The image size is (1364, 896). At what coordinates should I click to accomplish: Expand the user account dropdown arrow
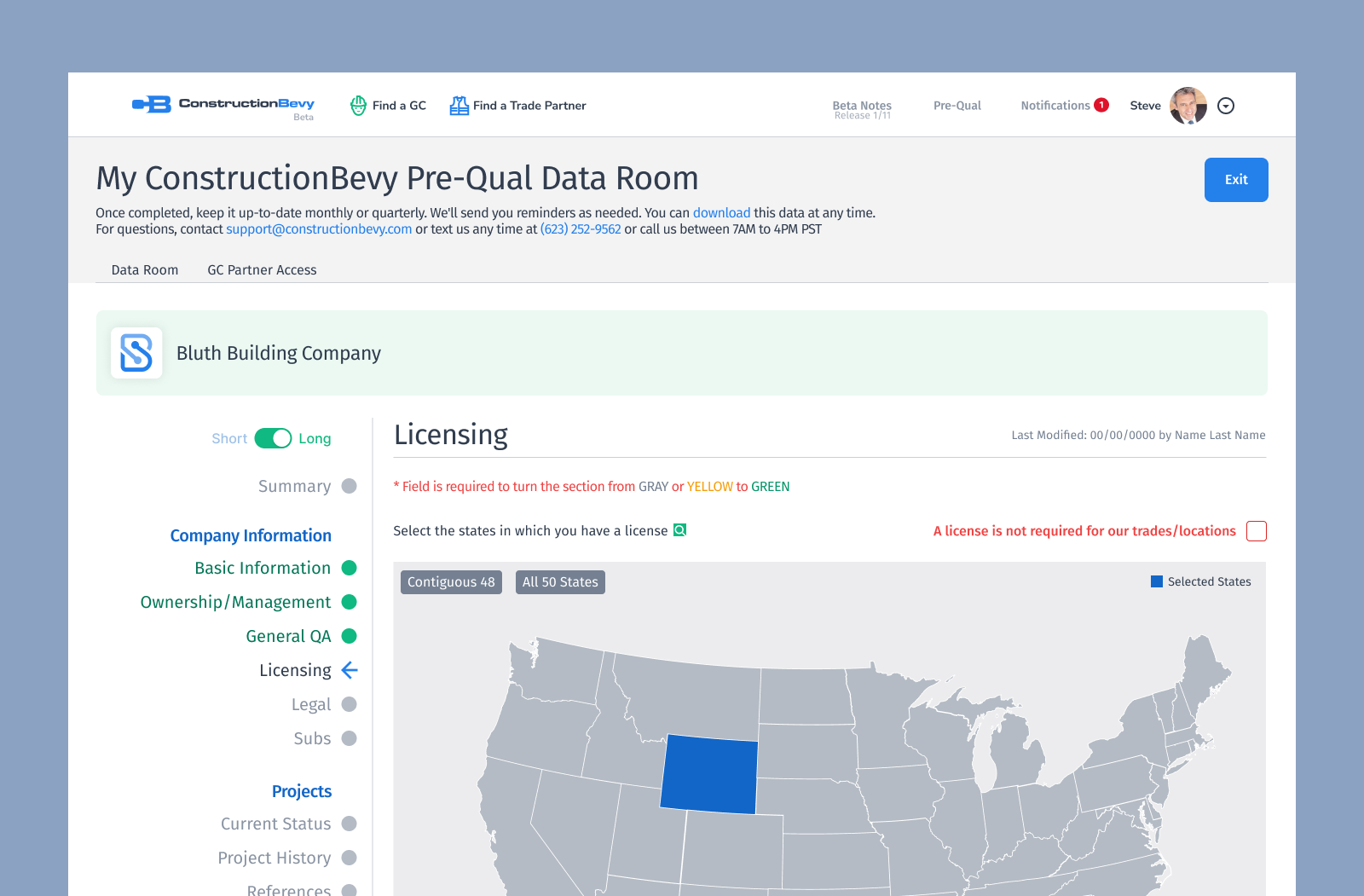tap(1226, 106)
